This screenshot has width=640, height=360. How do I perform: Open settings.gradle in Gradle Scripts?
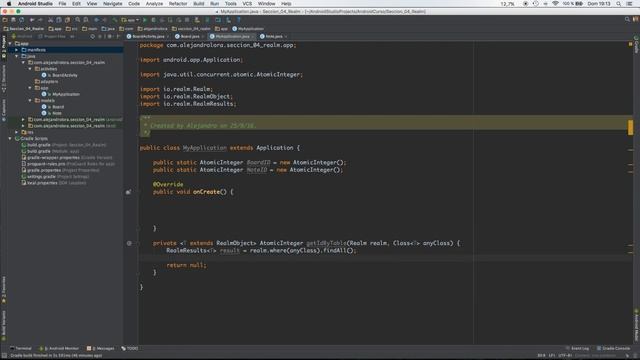click(56, 176)
